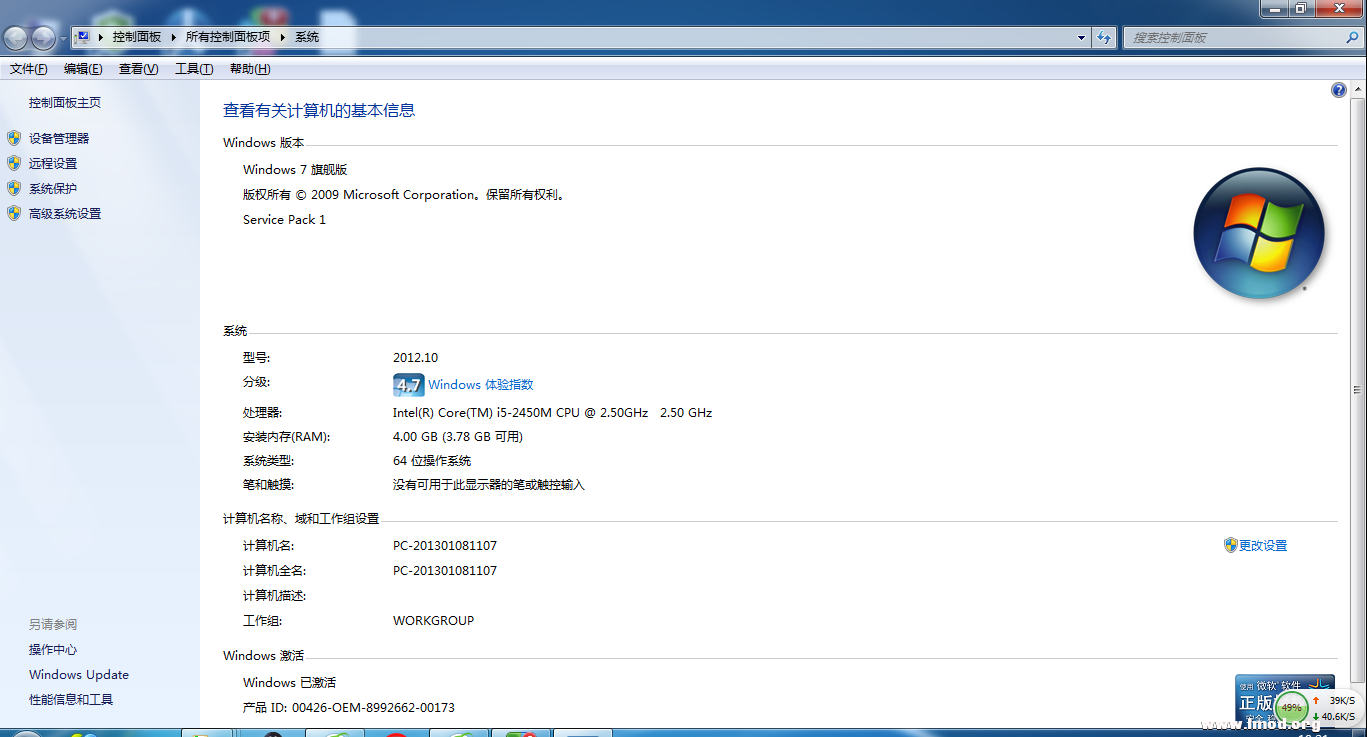The image size is (1367, 737).
Task: Open the 工具(T) menu
Action: (194, 69)
